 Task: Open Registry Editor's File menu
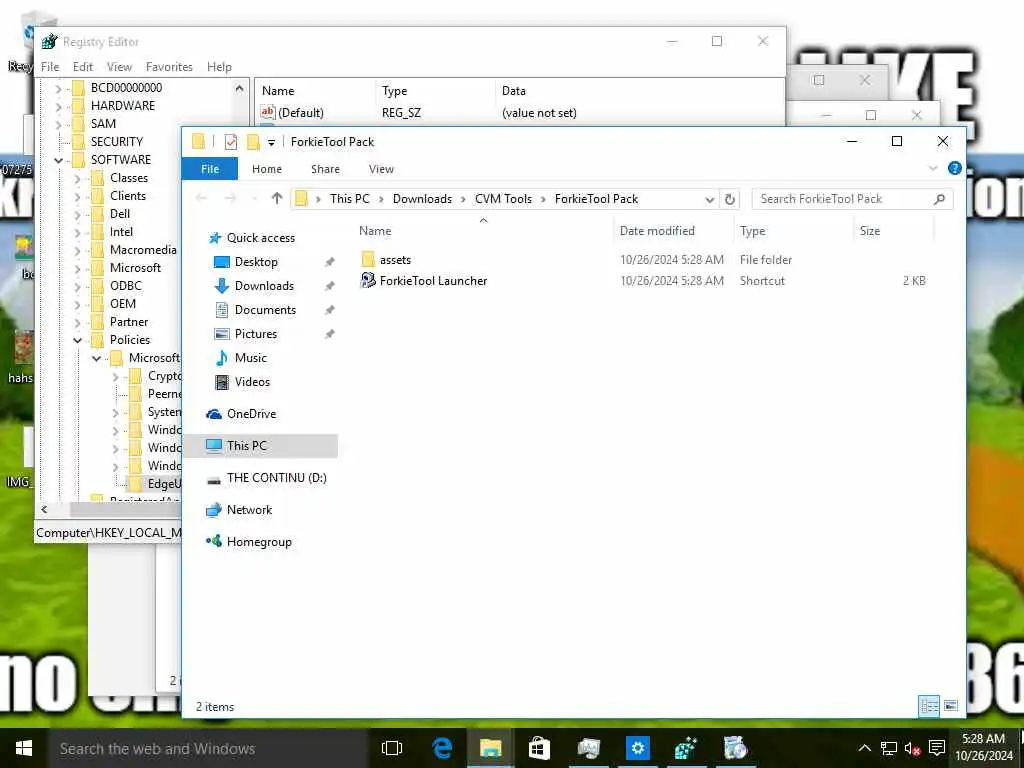(50, 67)
